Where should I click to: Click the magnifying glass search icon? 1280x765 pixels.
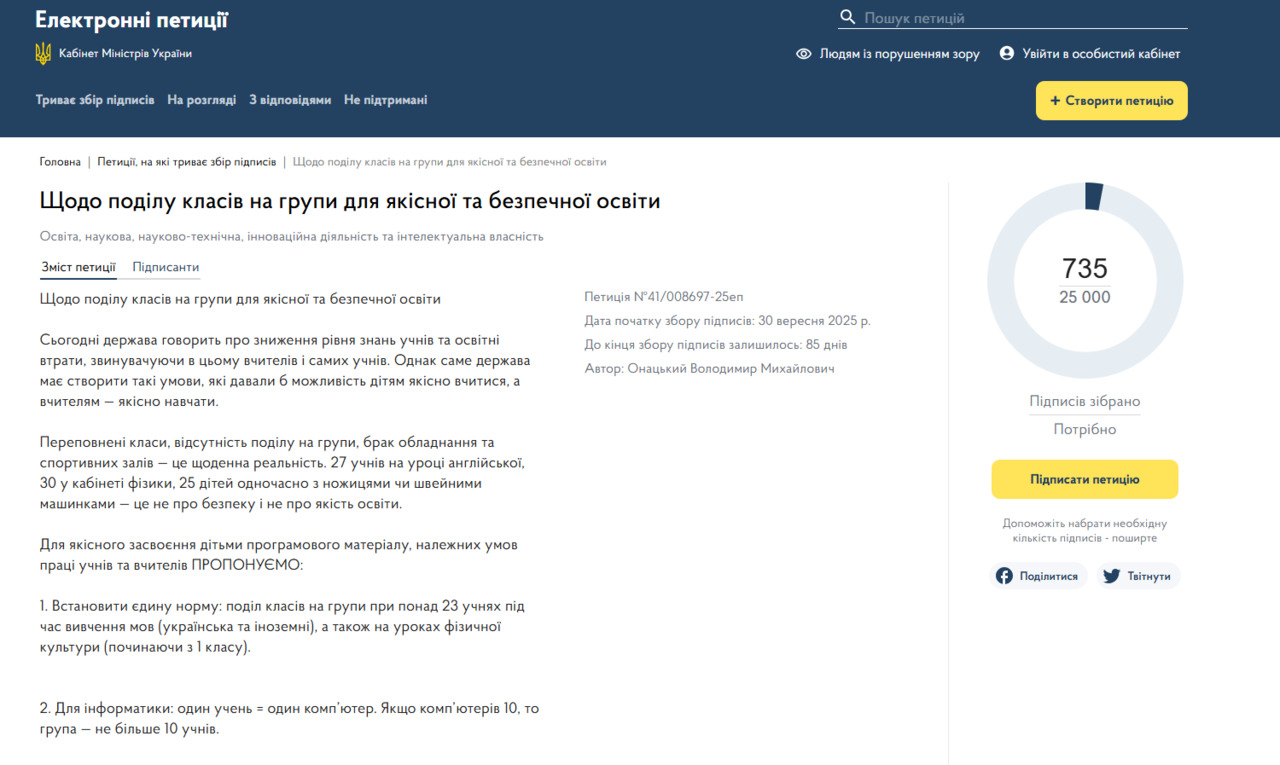click(x=848, y=18)
